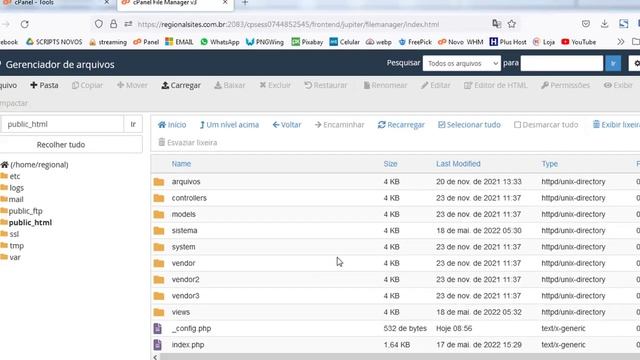Refresh list with Recarregar
The image size is (640, 360).
(401, 125)
